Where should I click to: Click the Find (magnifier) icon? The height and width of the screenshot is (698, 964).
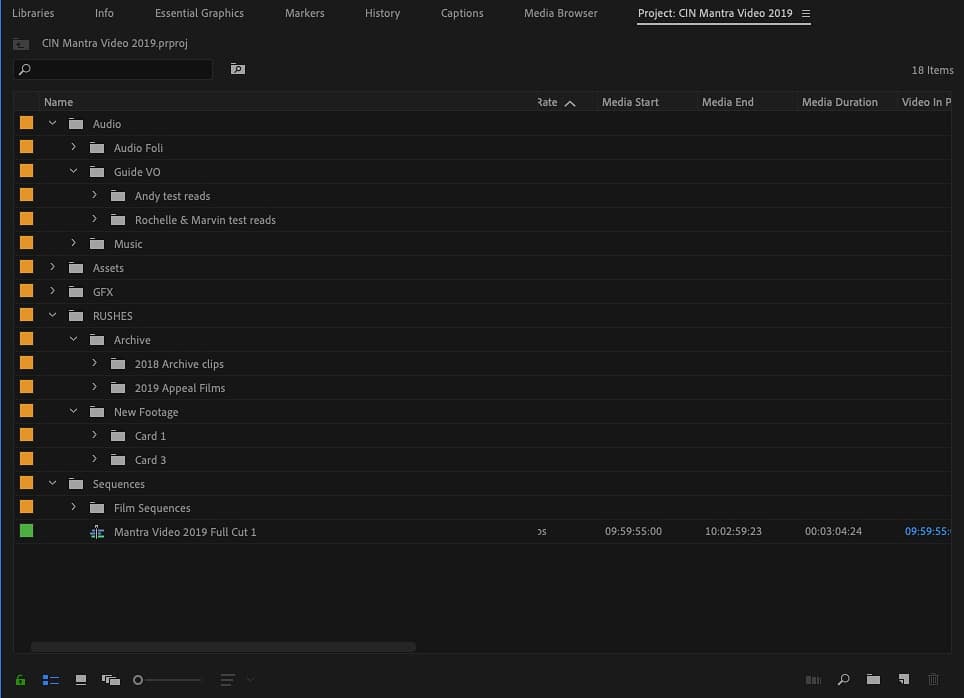click(x=843, y=679)
